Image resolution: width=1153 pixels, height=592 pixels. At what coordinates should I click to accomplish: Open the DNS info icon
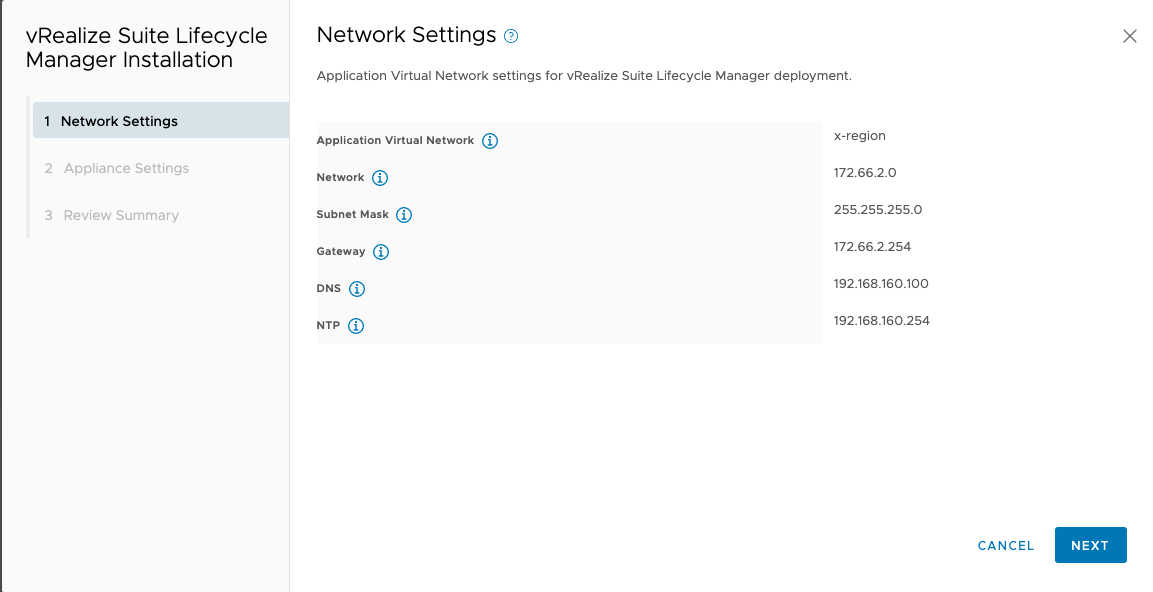pos(357,289)
